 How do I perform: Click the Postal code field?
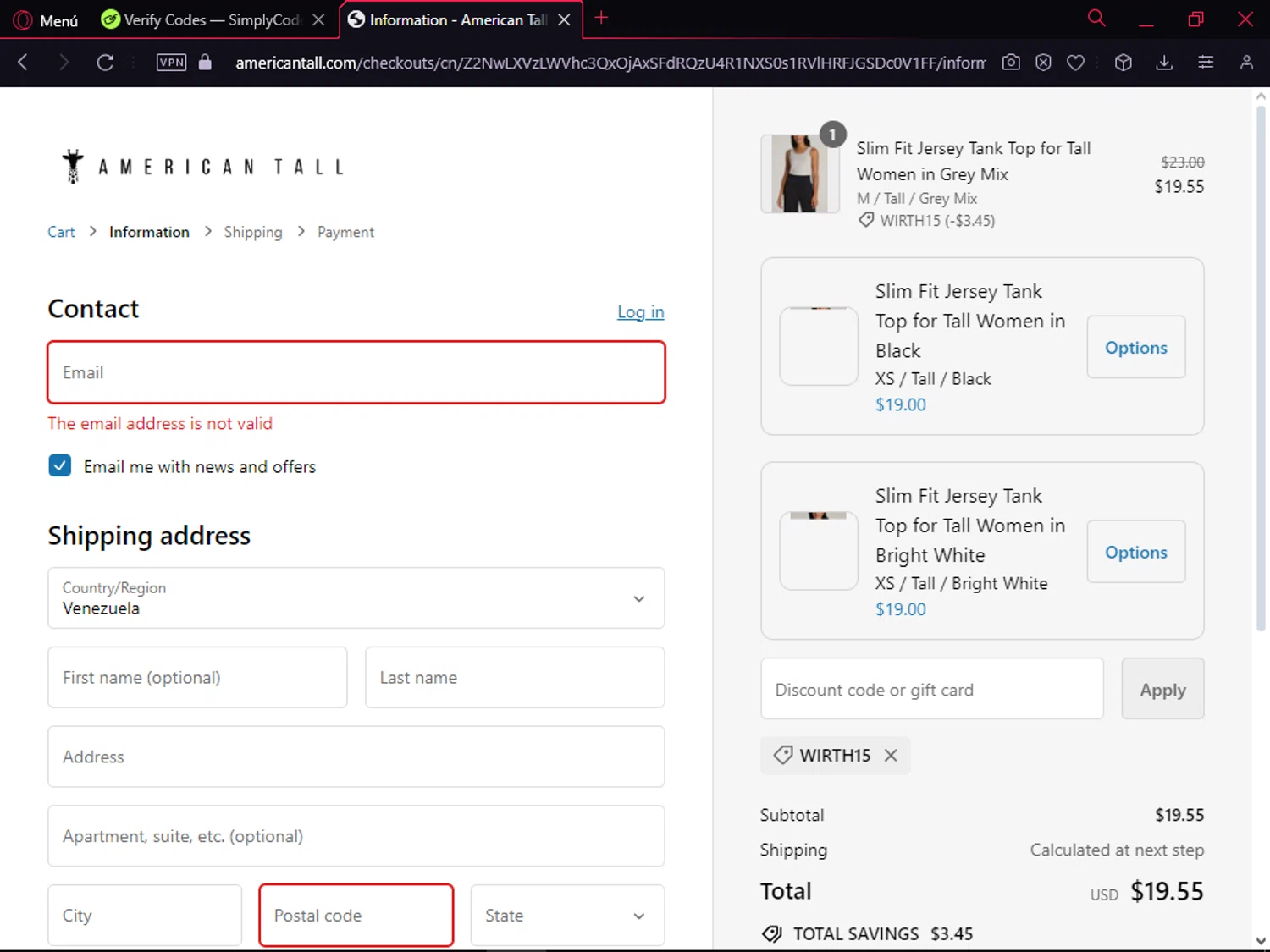pos(356,916)
